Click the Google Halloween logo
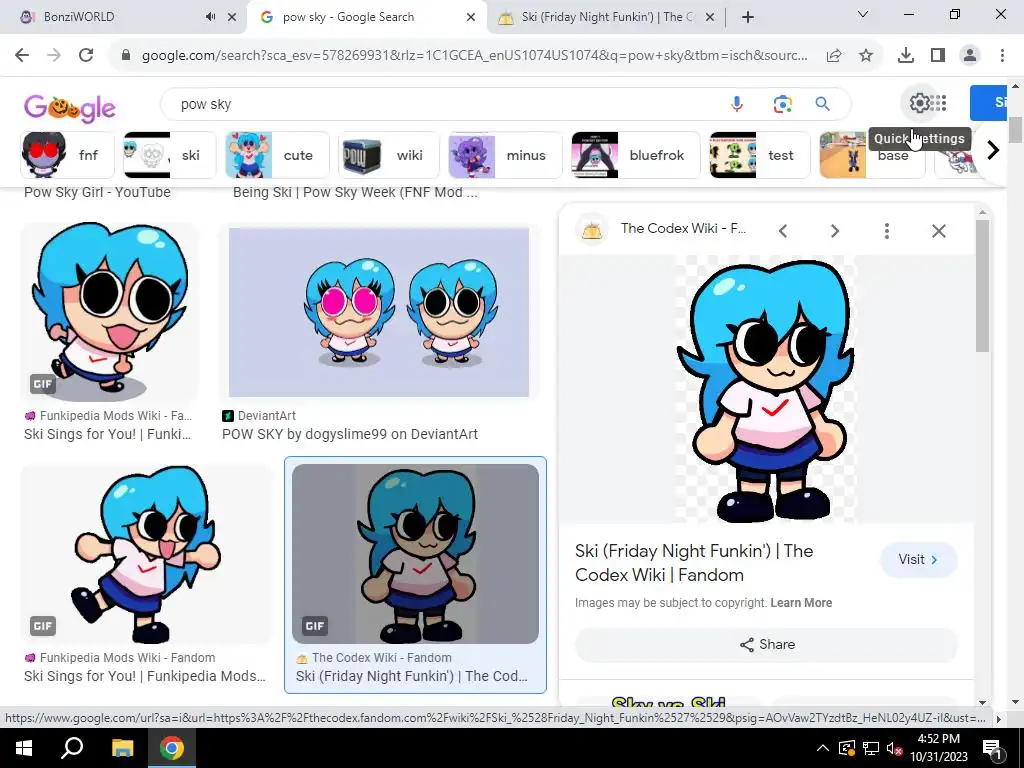The height and width of the screenshot is (768, 1024). [x=70, y=108]
